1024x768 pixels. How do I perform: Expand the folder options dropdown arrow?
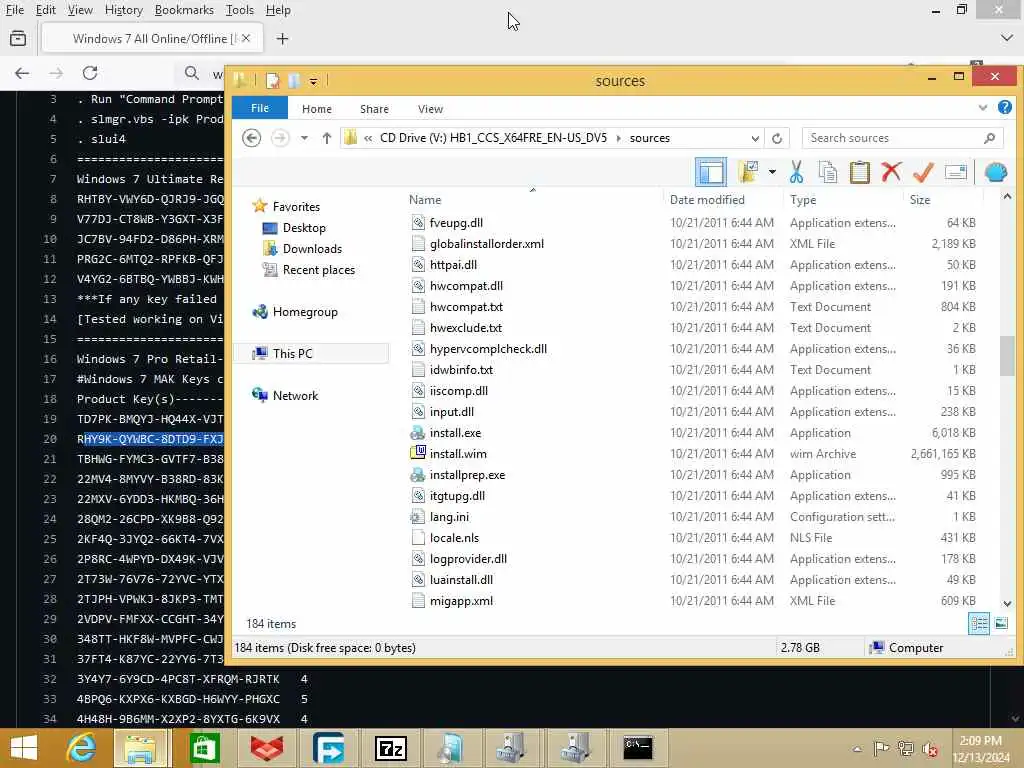(772, 172)
